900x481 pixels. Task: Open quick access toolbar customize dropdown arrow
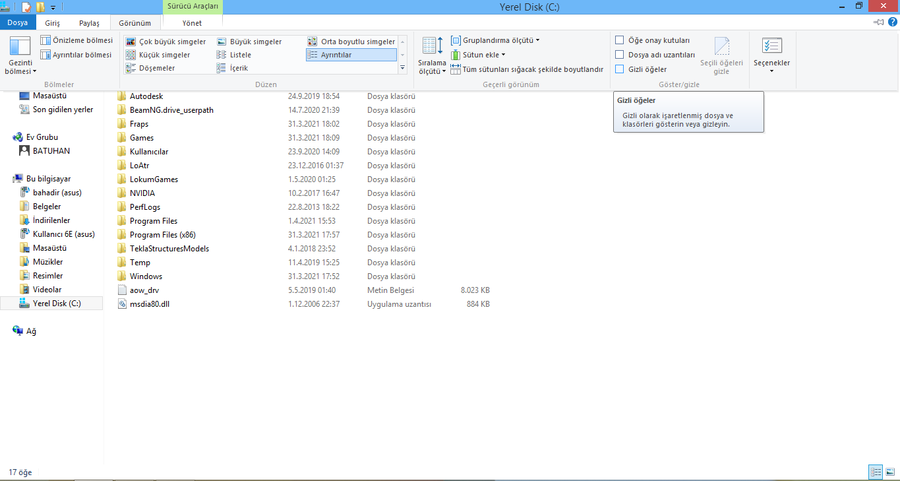pos(53,7)
